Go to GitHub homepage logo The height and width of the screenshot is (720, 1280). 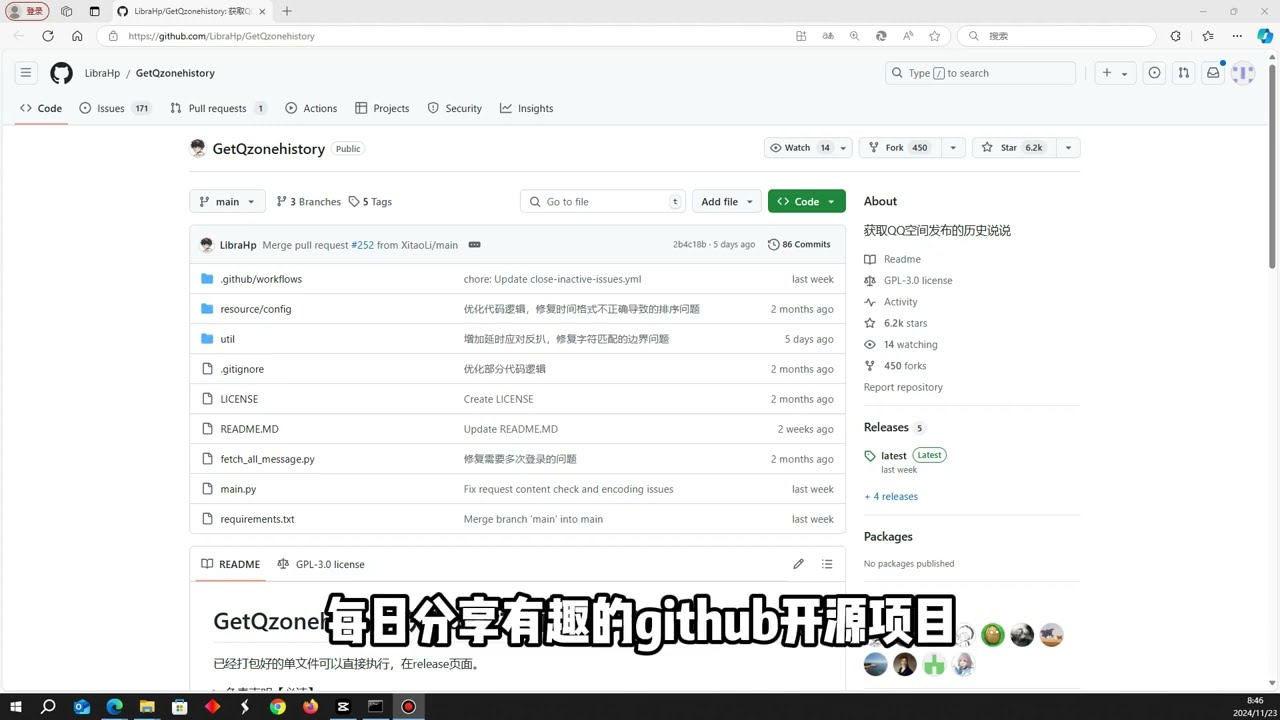[62, 73]
